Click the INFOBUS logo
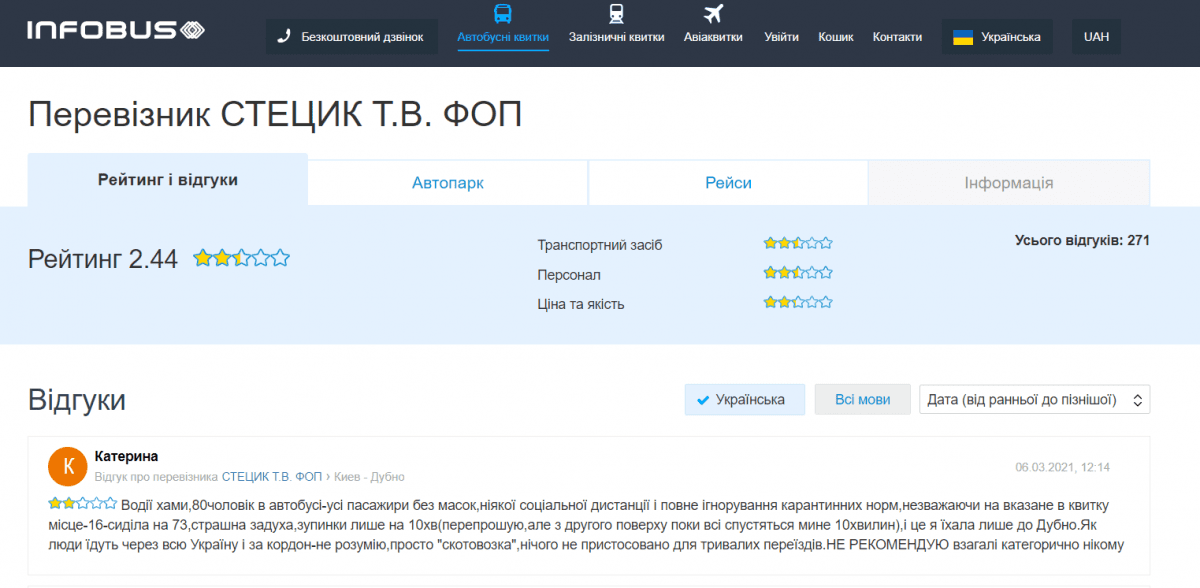Image resolution: width=1200 pixels, height=588 pixels. pos(115,31)
